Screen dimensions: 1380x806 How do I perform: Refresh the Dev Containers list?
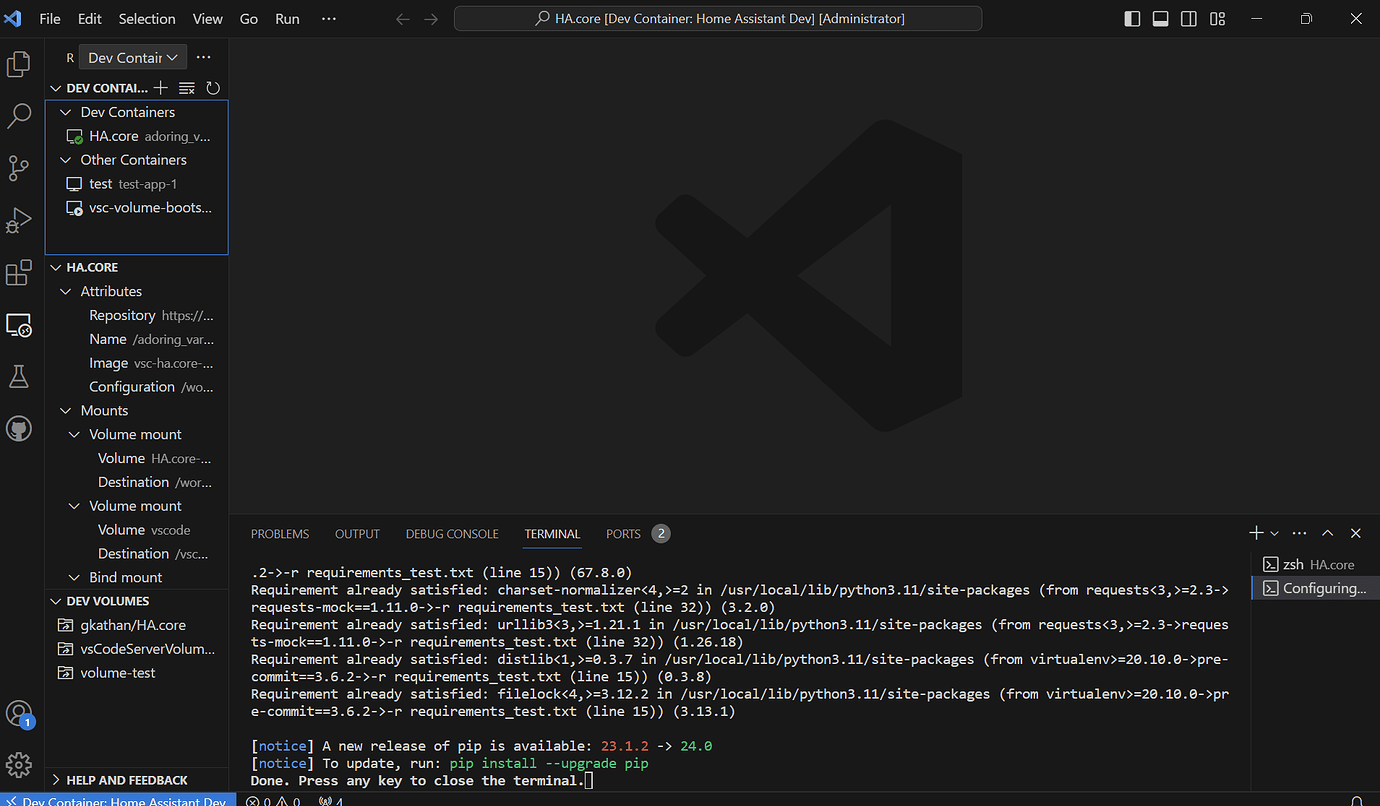(x=213, y=88)
